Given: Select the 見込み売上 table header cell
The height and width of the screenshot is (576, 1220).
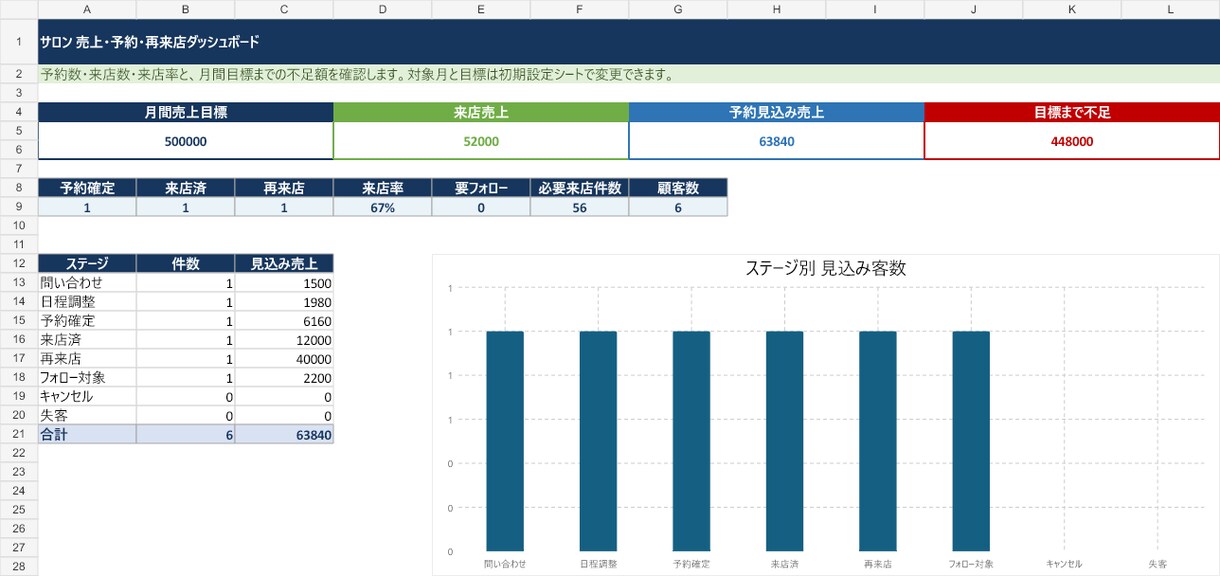Looking at the screenshot, I should point(284,264).
